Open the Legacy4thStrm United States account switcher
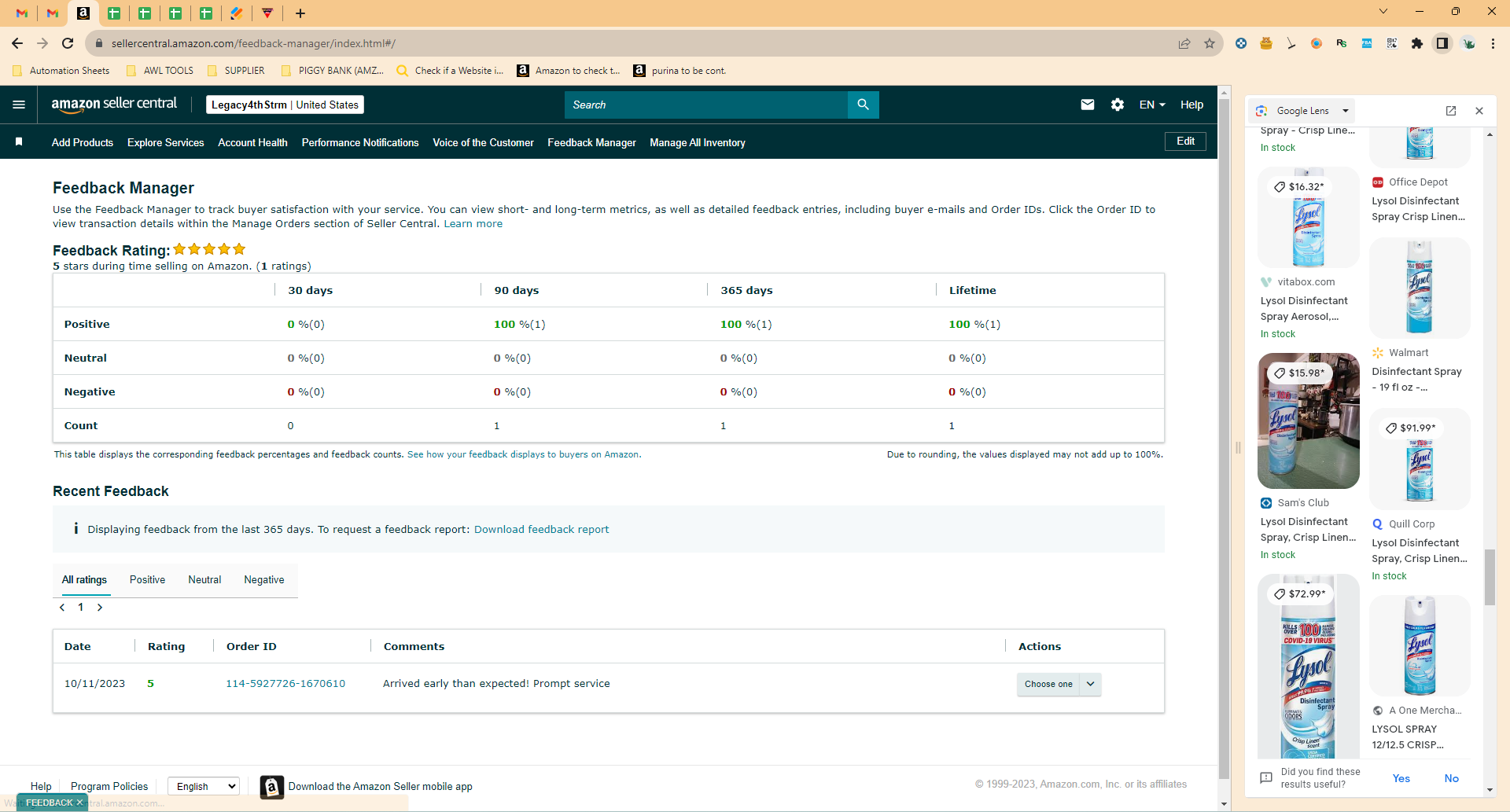This screenshot has height=812, width=1510. (x=285, y=105)
